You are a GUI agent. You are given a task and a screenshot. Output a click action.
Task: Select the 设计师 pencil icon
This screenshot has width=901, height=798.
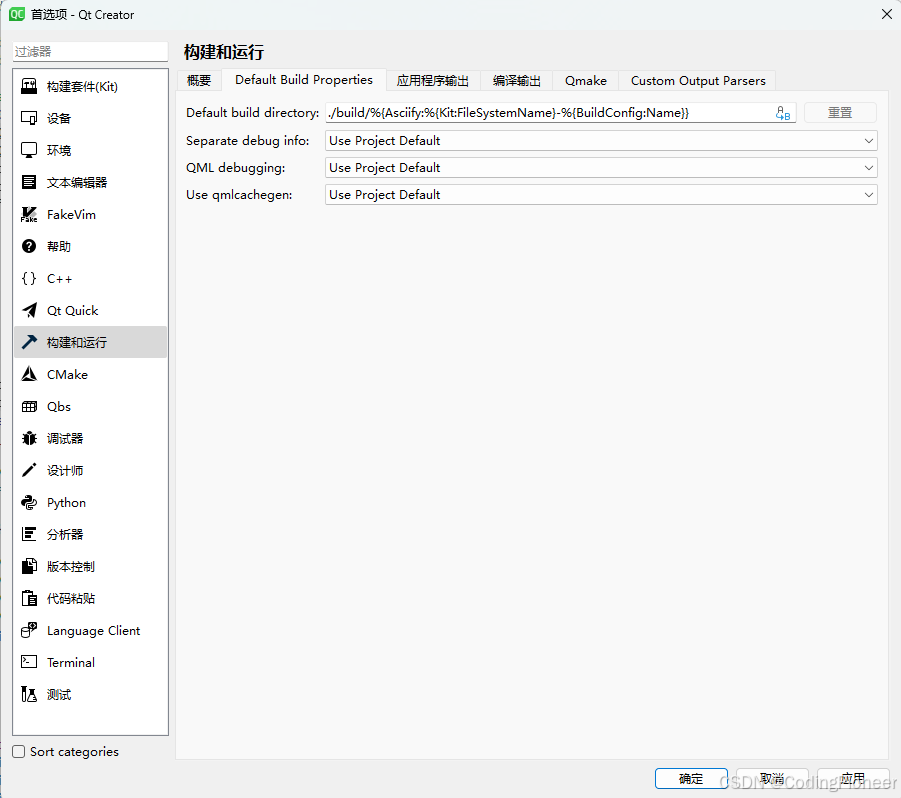[x=29, y=471]
